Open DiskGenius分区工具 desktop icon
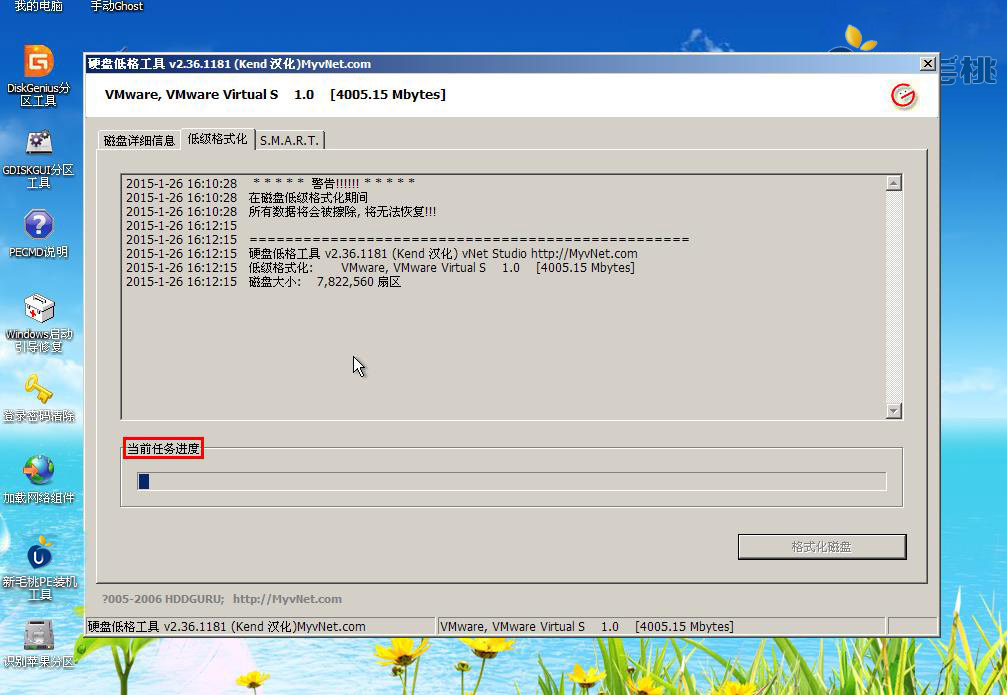The image size is (1007, 695). 39,75
